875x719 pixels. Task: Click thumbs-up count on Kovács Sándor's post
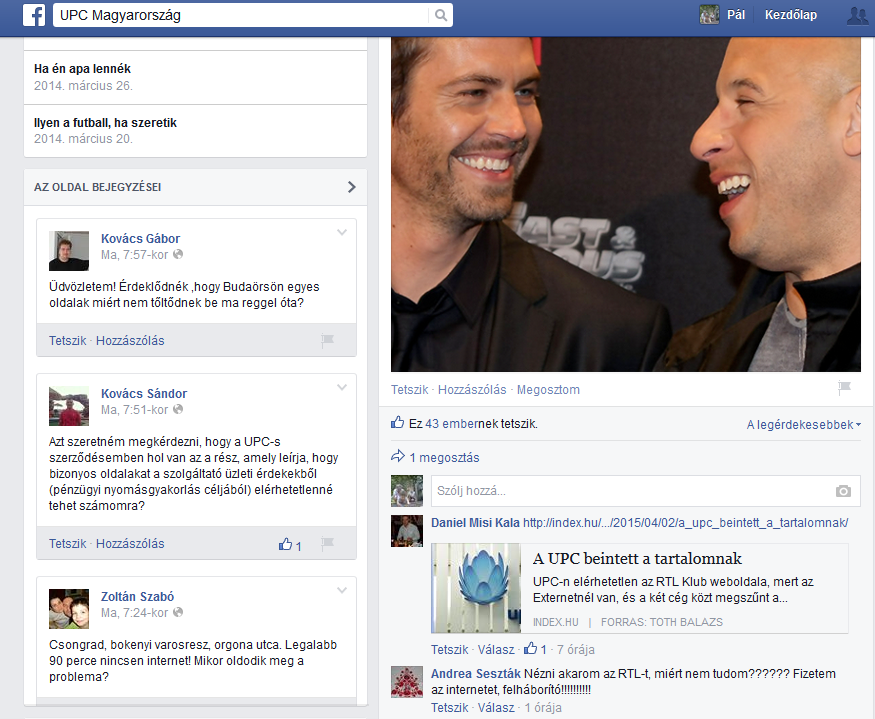[290, 544]
